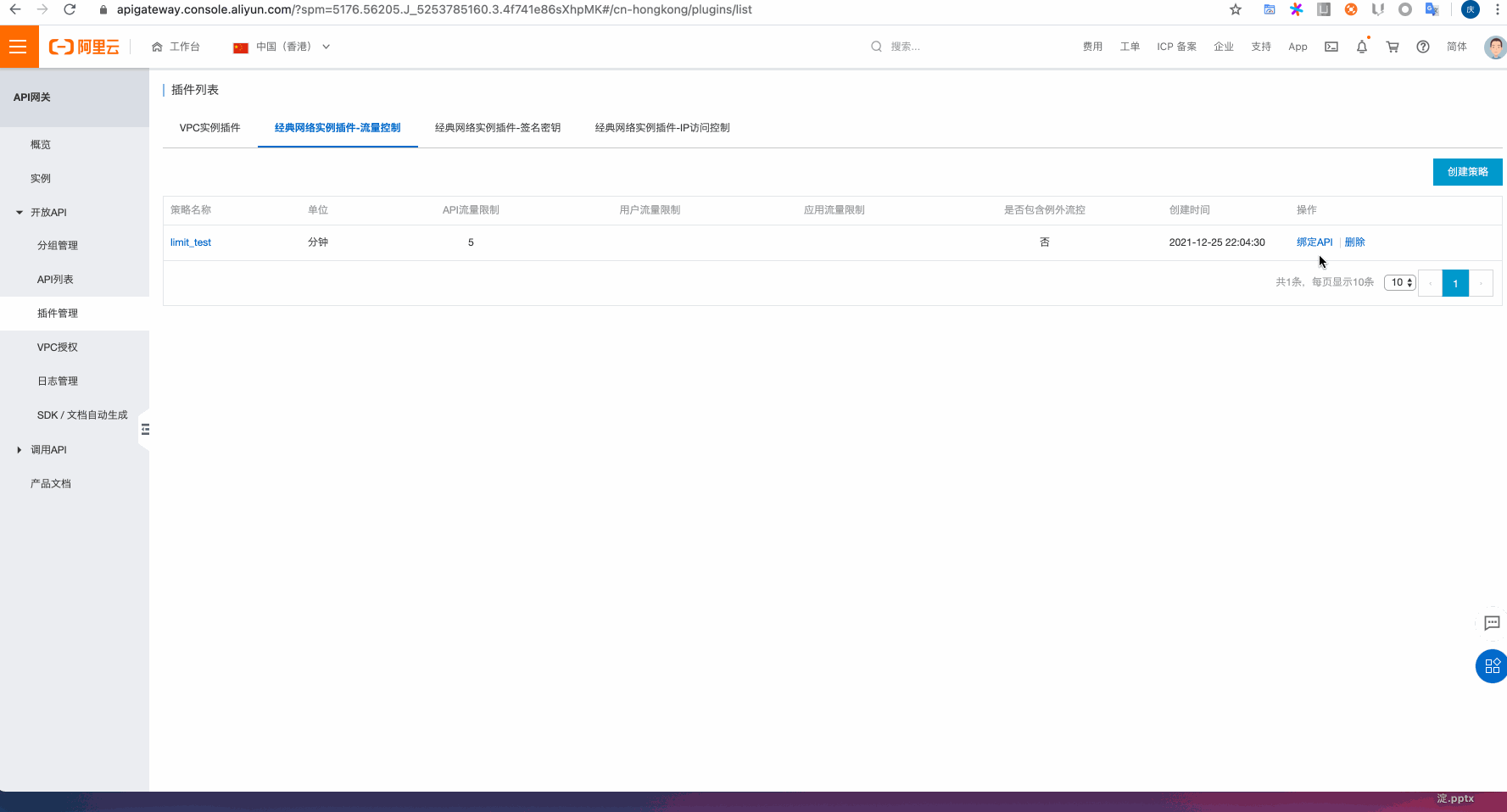Click the 创建时间 column header
1507x812 pixels.
[x=1189, y=210]
